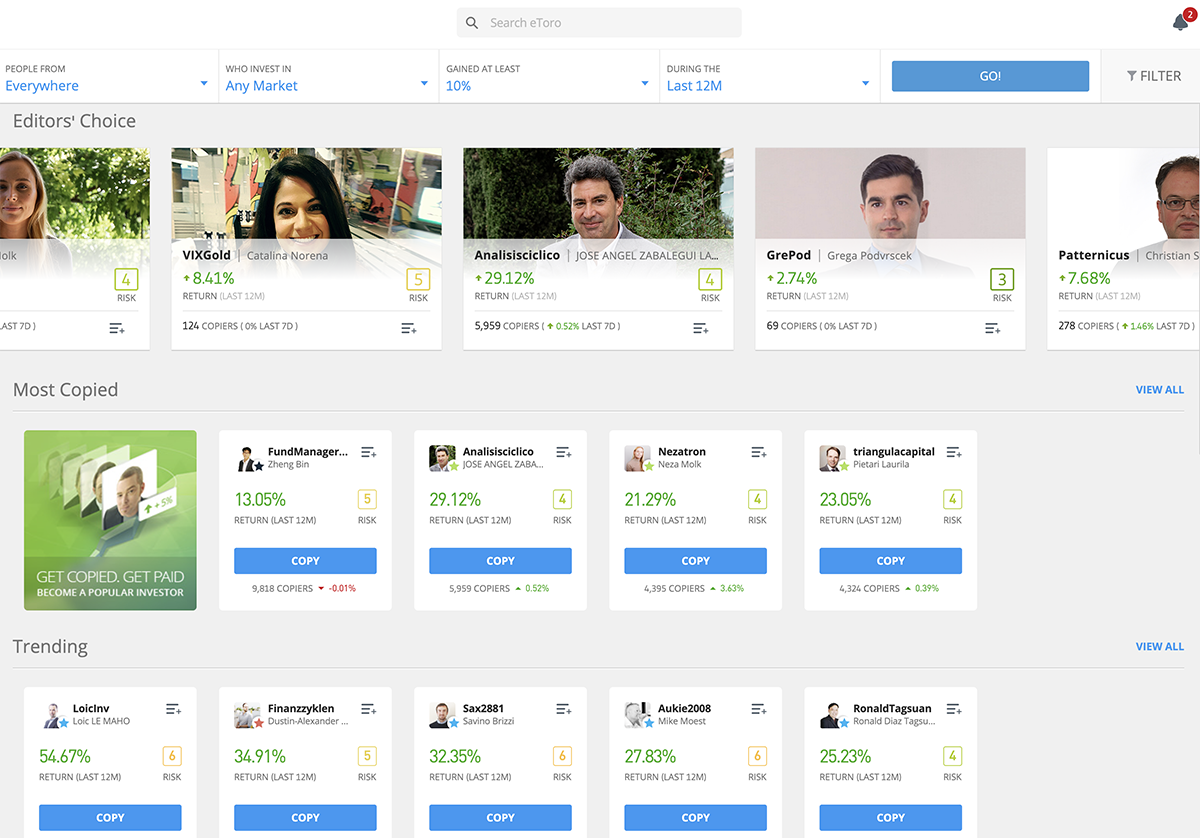Click the Nezatron username
The image size is (1200, 838).
(682, 452)
